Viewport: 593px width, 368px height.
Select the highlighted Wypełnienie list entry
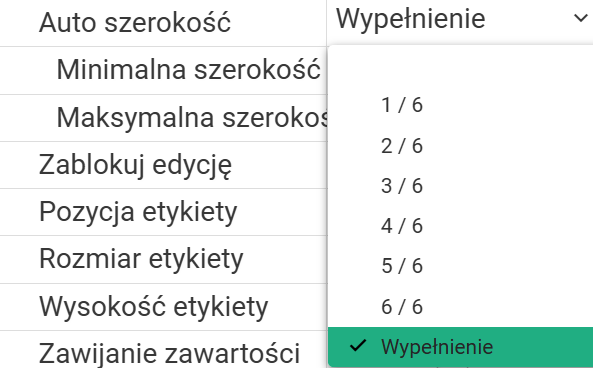[x=460, y=347]
